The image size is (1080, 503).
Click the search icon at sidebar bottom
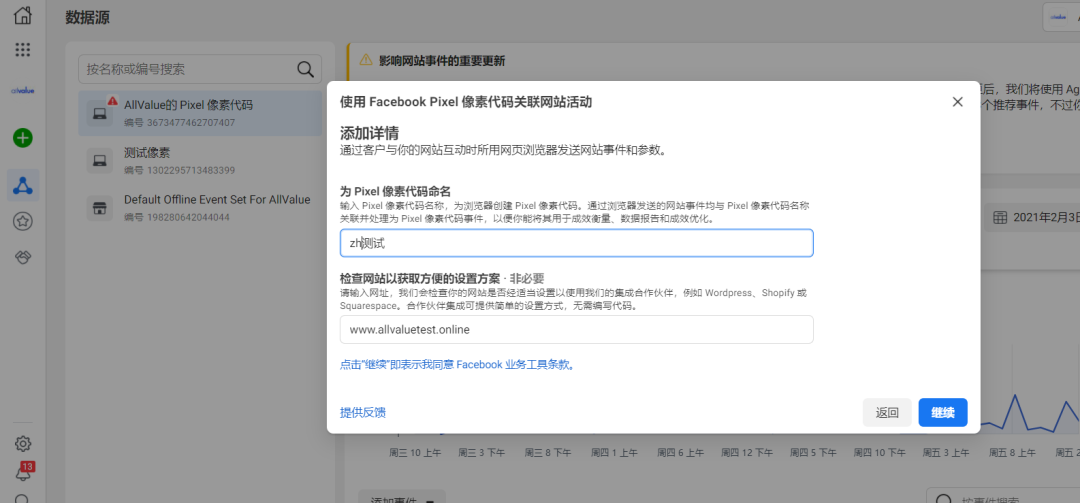click(x=23, y=500)
